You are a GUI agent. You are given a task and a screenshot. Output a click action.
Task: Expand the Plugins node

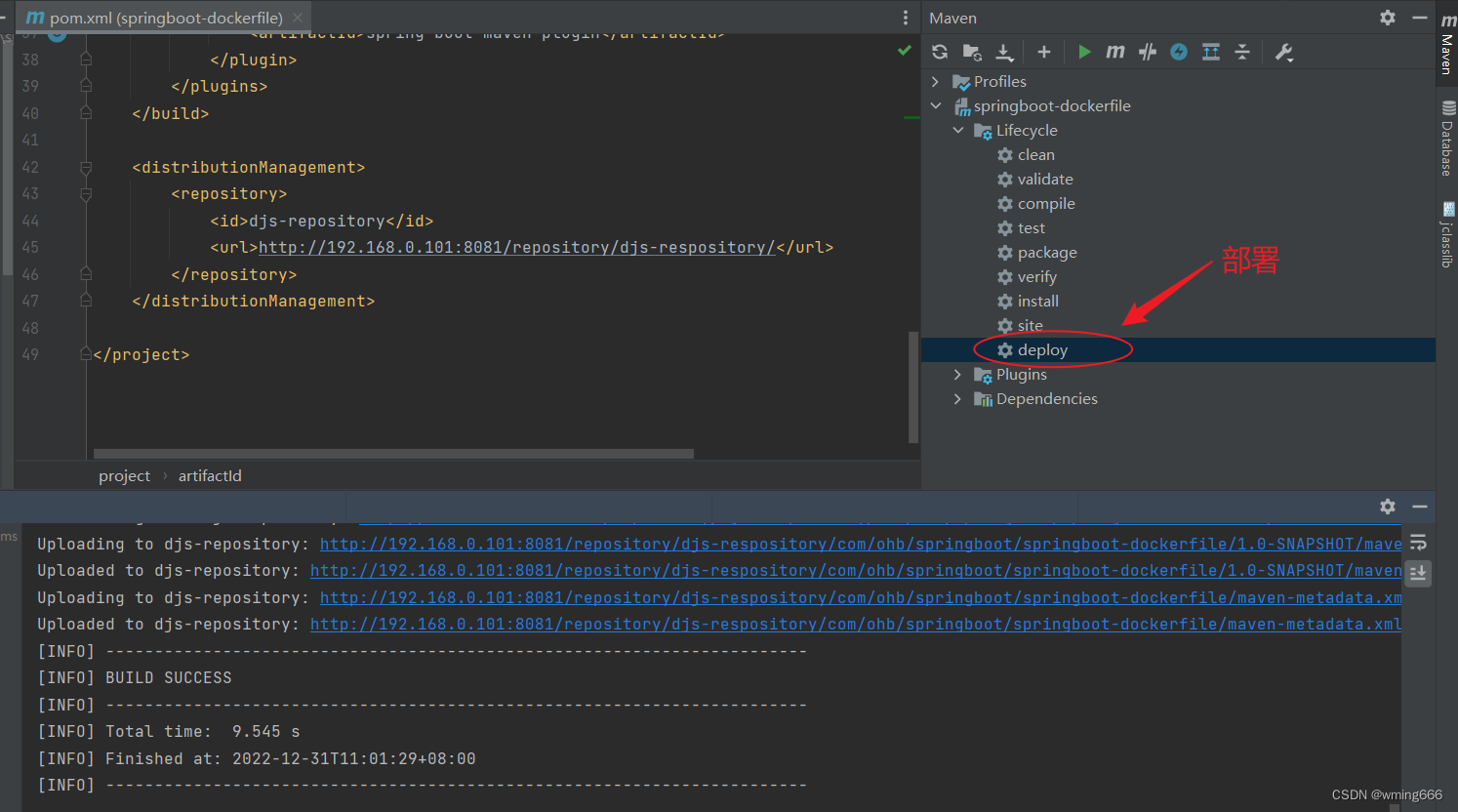[x=957, y=374]
